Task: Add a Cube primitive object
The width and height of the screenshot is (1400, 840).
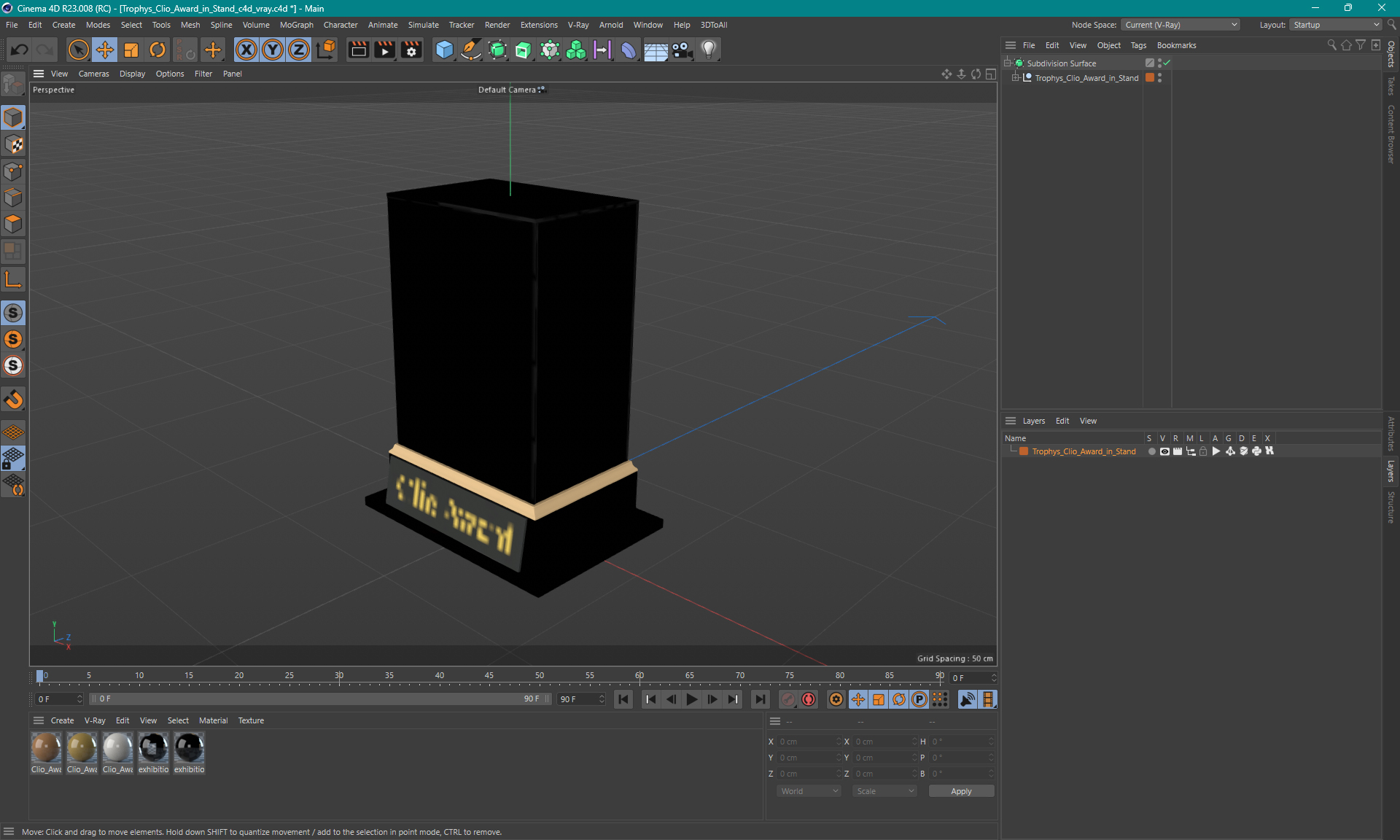Action: (444, 50)
